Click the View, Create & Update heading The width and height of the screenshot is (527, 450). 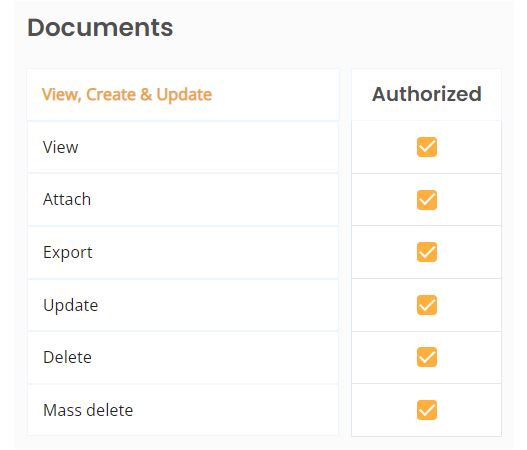coord(127,94)
